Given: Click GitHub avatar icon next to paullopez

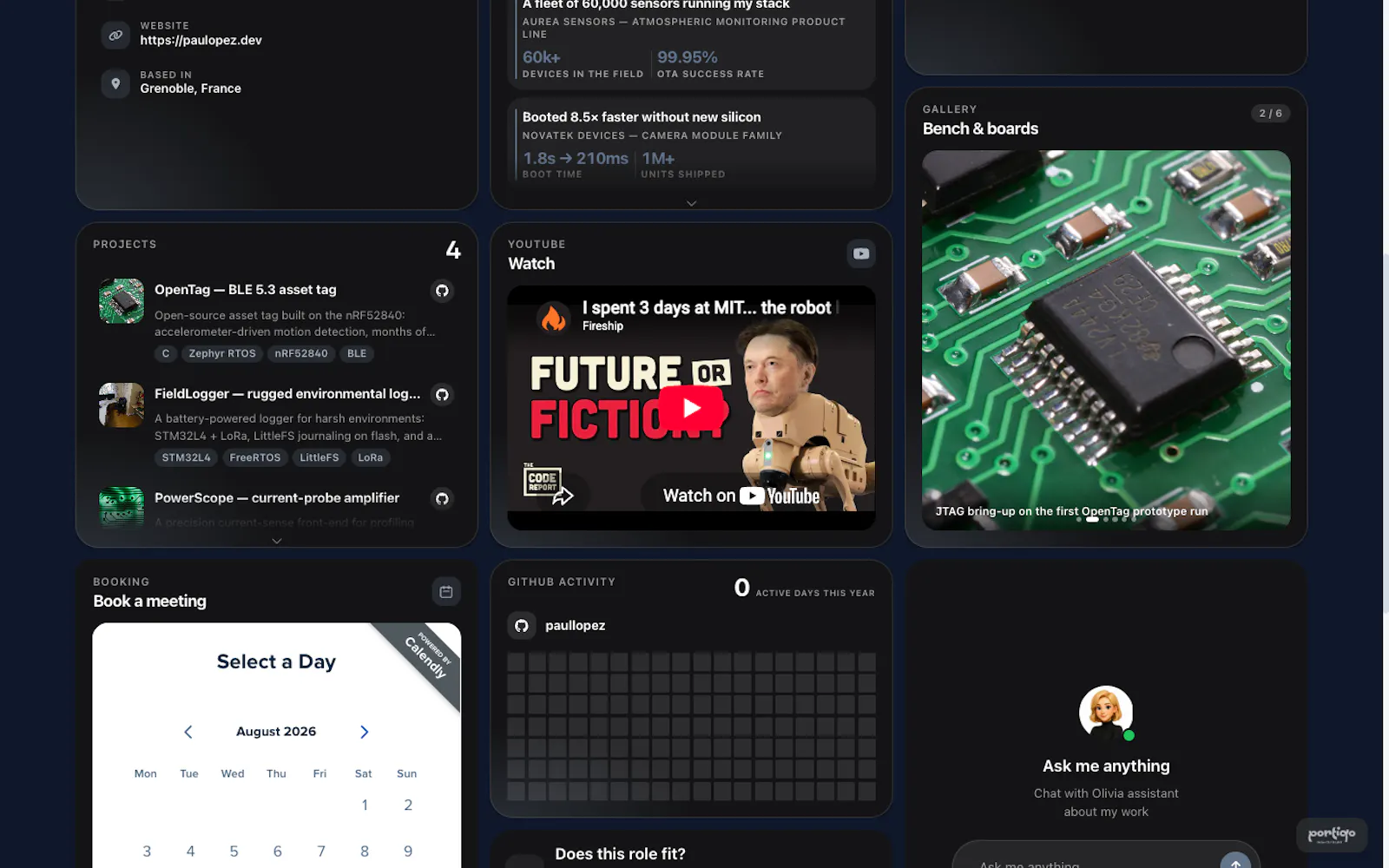Looking at the screenshot, I should click(x=522, y=626).
